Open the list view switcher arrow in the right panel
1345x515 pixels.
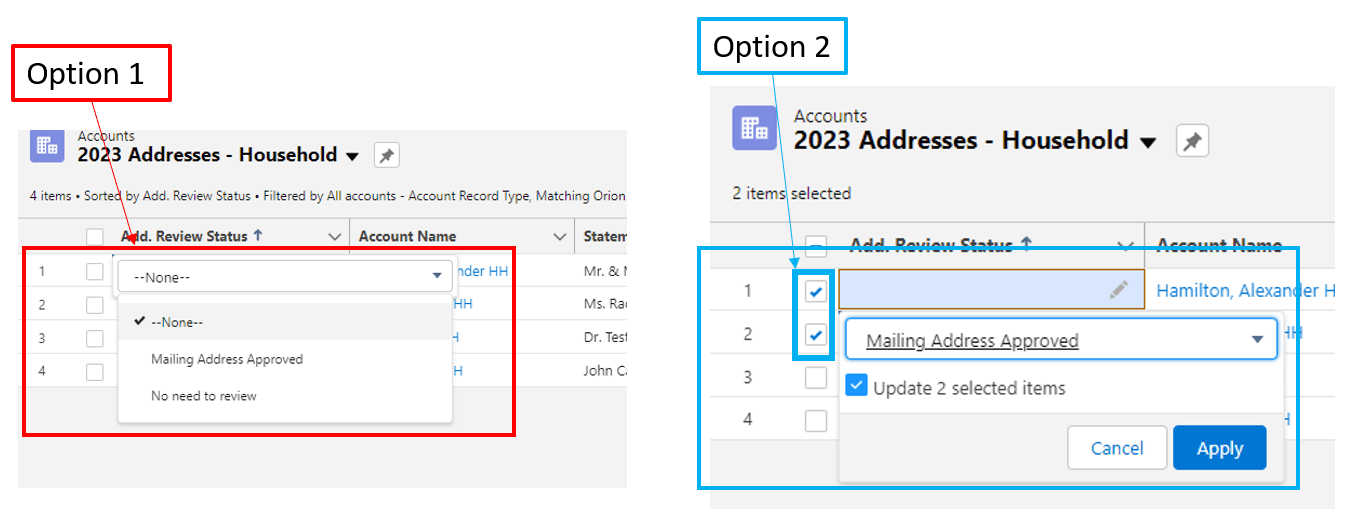pyautogui.click(x=1148, y=142)
